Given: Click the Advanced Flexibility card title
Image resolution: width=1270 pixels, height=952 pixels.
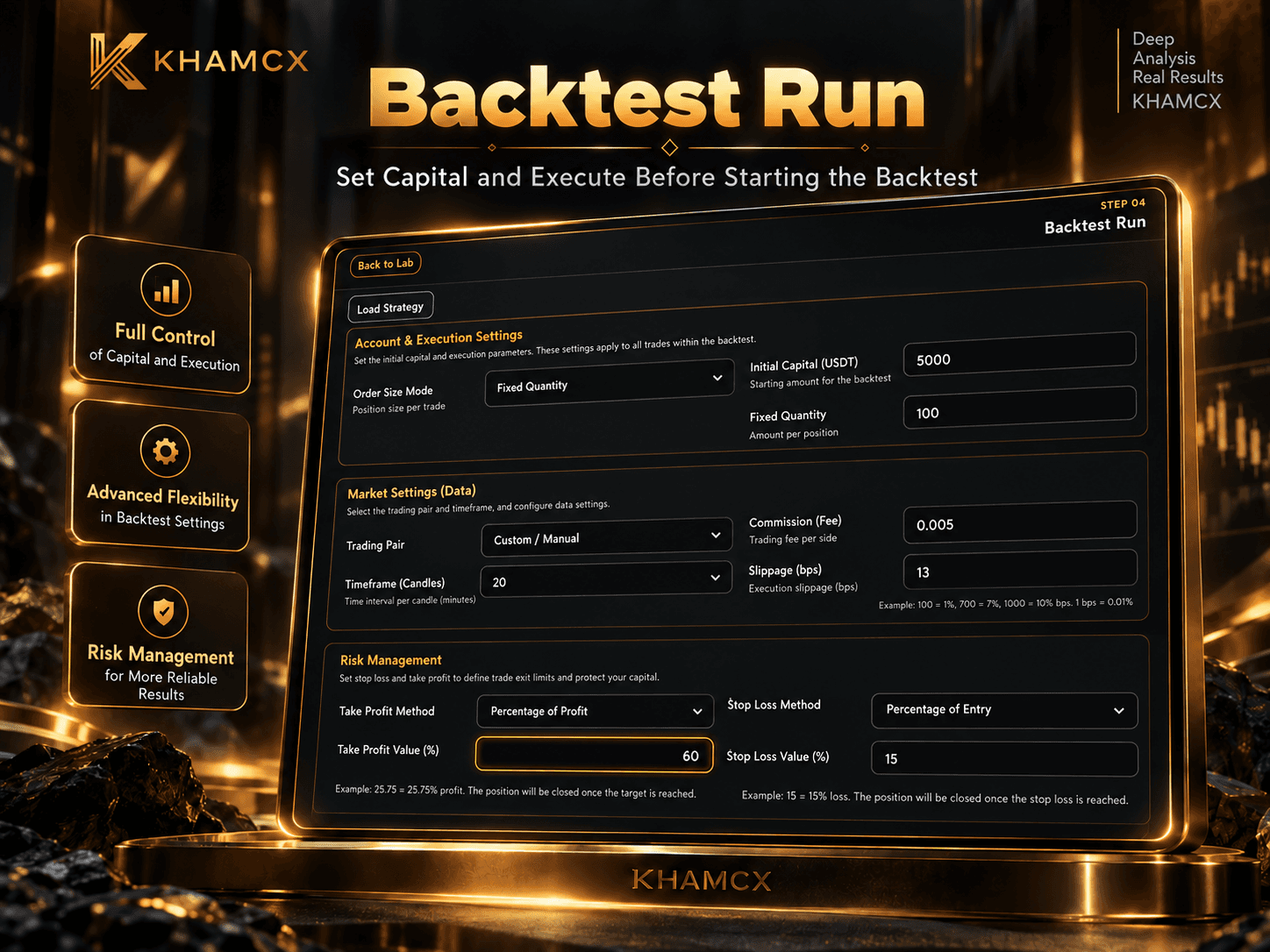Looking at the screenshot, I should [x=163, y=496].
